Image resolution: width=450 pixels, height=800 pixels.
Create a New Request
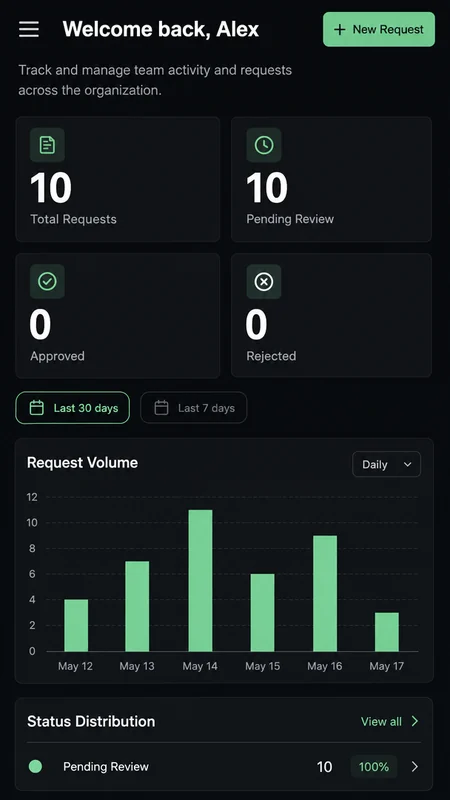click(379, 30)
